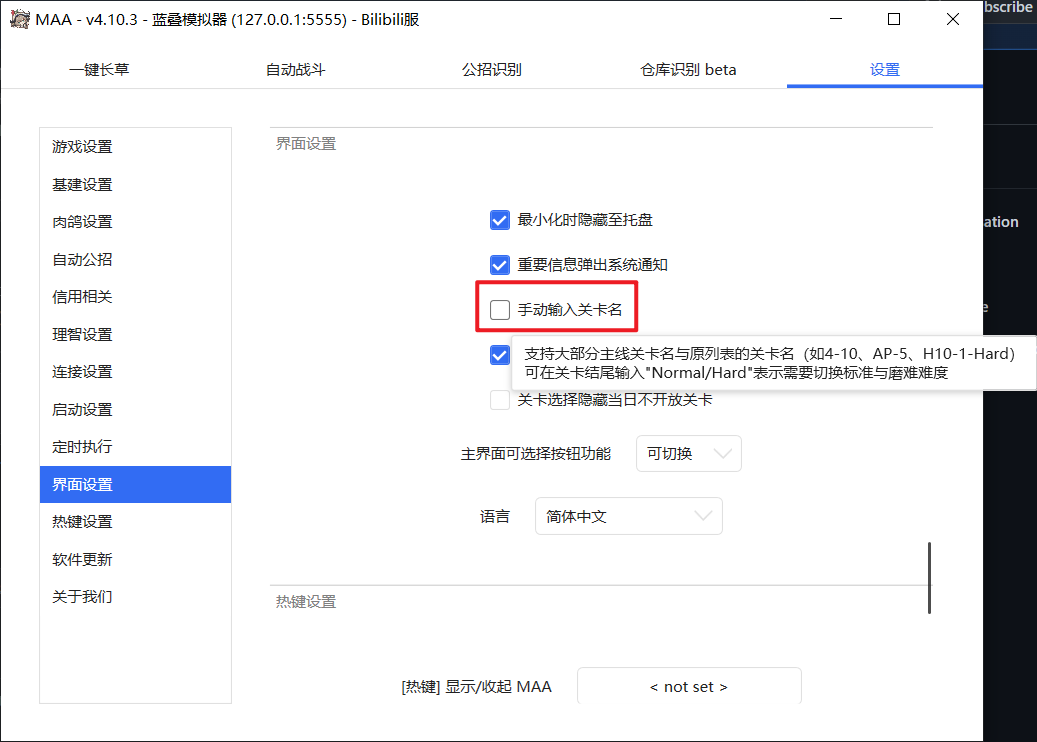Image resolution: width=1037 pixels, height=742 pixels.
Task: Go to 软件更新 section
Action: pos(135,559)
